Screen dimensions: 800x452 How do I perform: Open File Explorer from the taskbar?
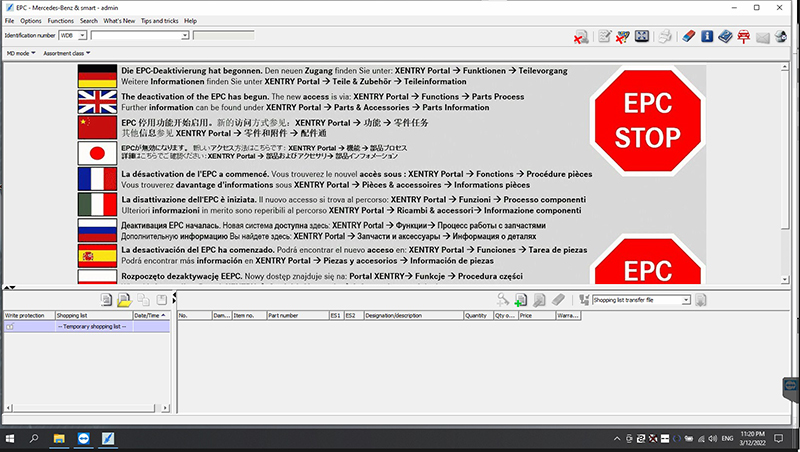[59, 438]
